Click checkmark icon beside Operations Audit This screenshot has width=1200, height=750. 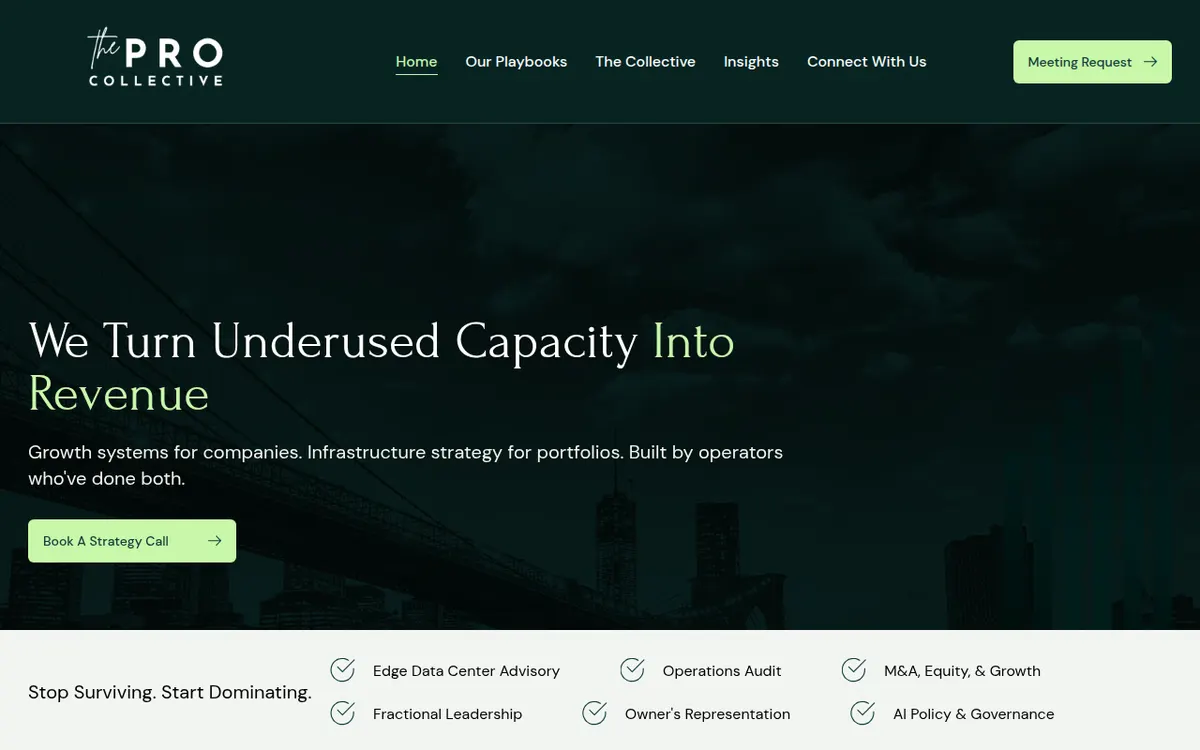[x=632, y=670]
